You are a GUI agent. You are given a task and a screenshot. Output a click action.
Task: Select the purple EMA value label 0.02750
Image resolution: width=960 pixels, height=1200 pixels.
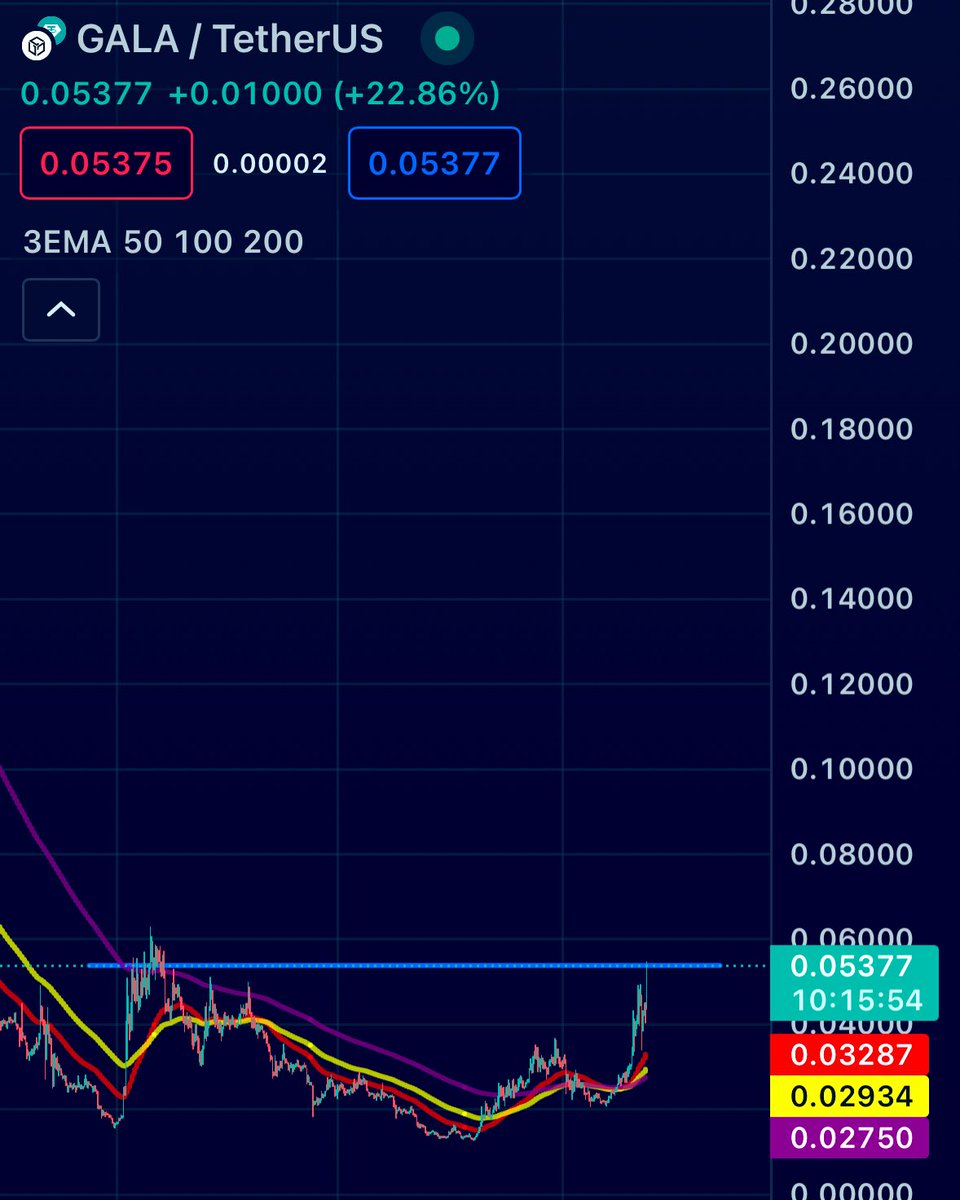coord(851,1137)
